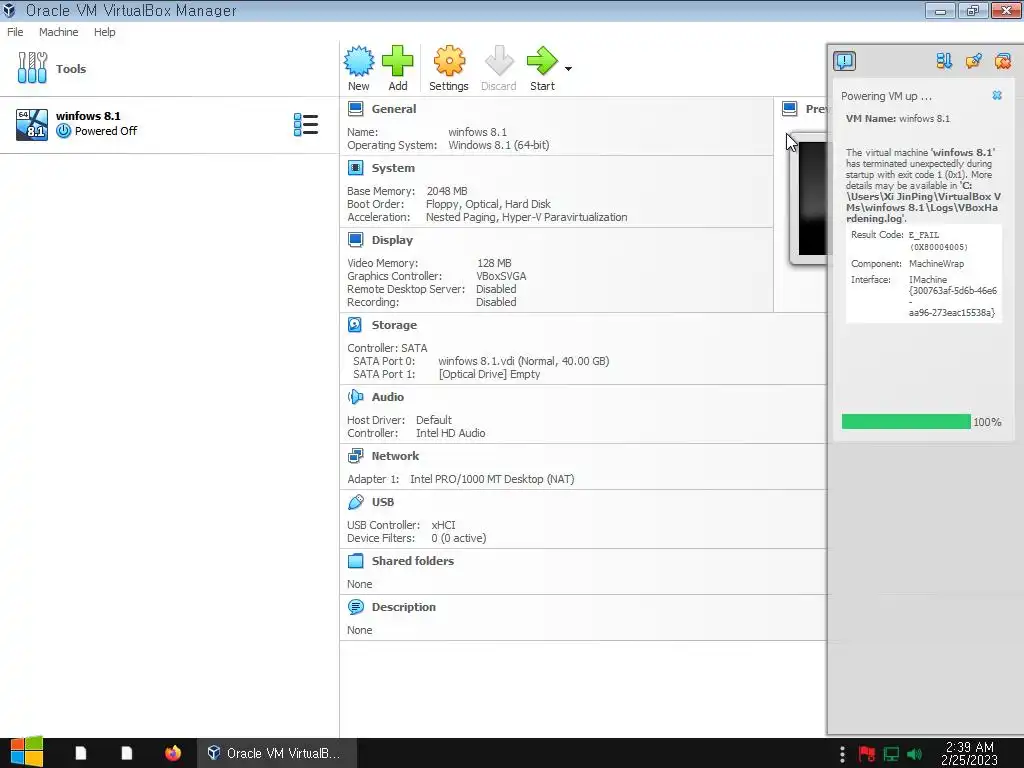Click the Powering VM up progress bar
Viewport: 1024px width, 768px height.
pos(906,422)
